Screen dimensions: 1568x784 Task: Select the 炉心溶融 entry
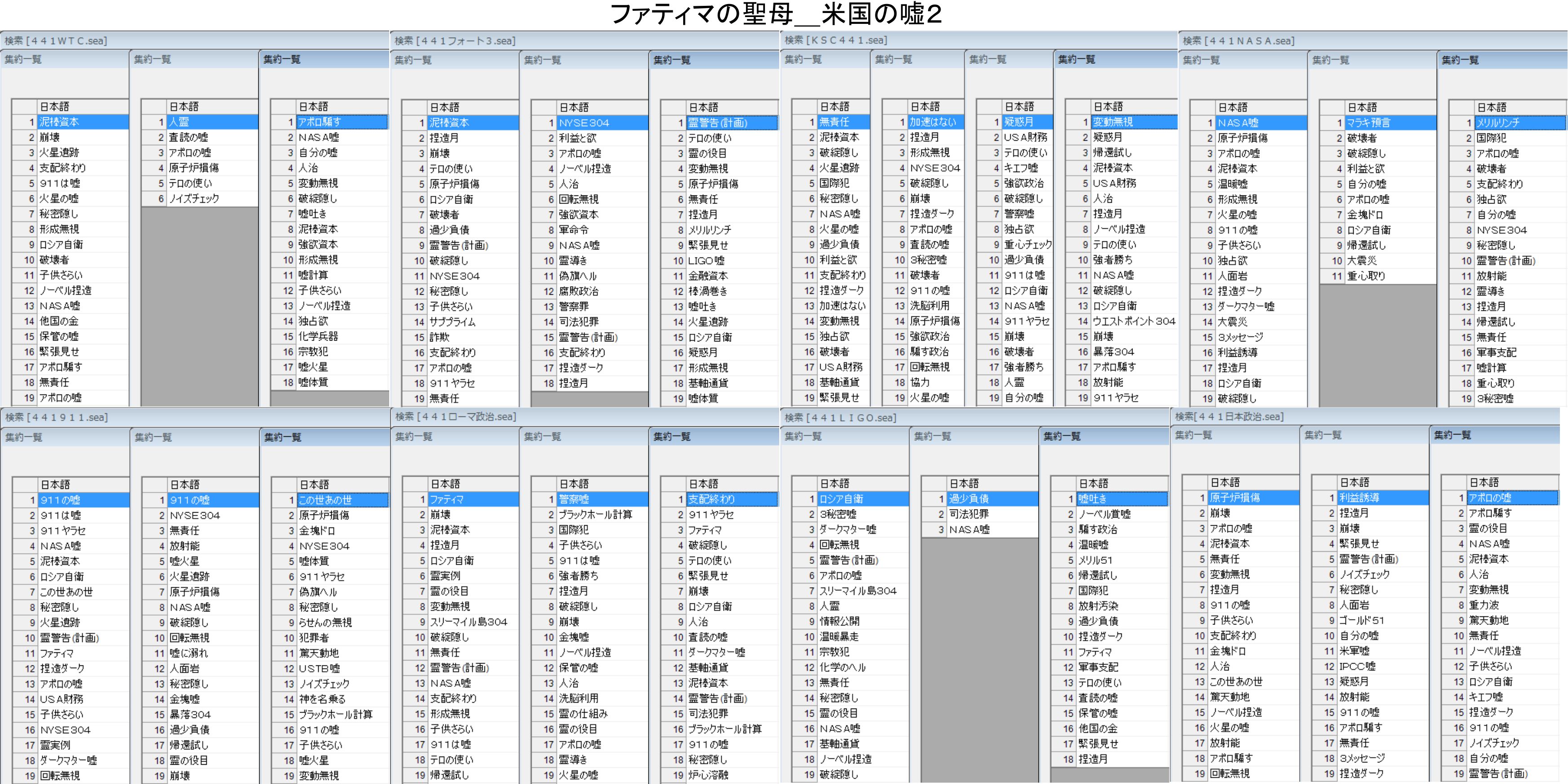[706, 775]
